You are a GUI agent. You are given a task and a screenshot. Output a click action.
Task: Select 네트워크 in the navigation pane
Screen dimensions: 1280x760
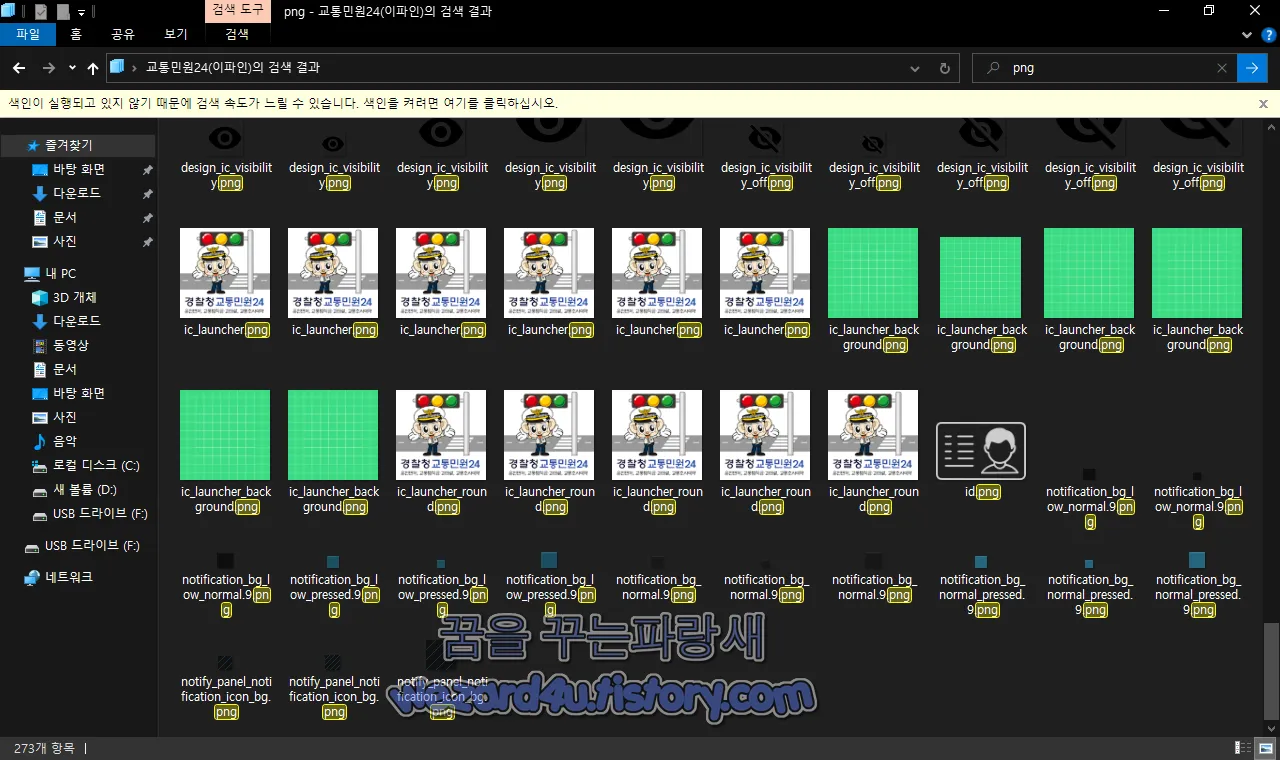tap(69, 577)
